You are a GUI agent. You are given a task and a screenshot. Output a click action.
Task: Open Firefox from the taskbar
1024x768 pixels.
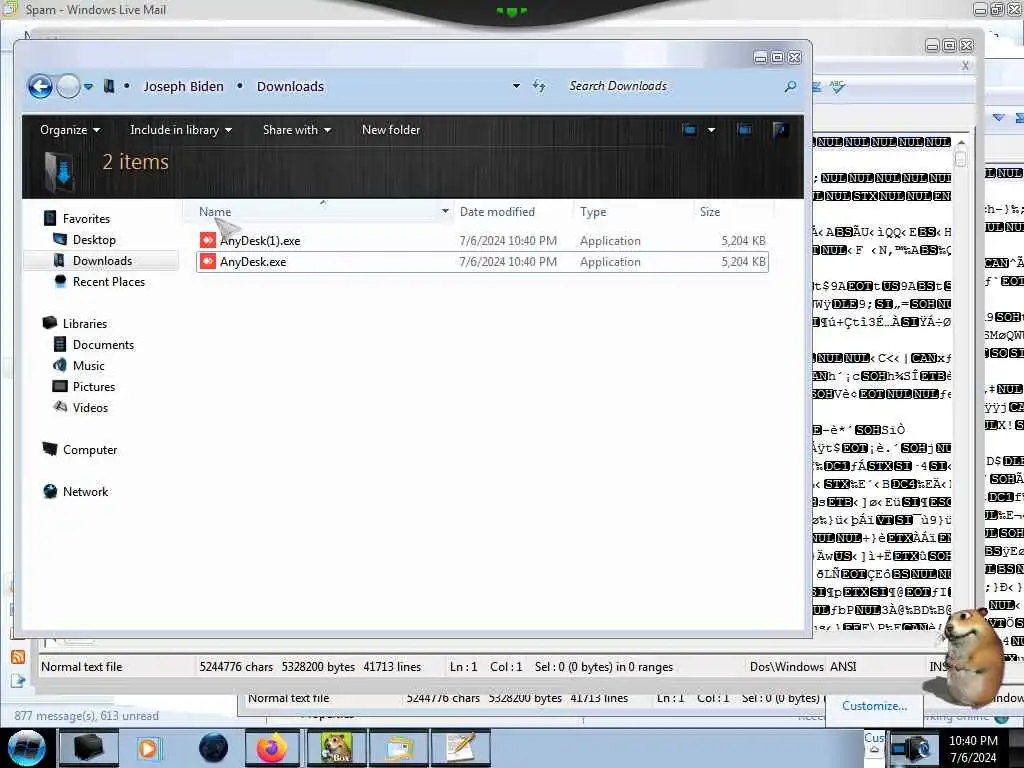tap(272, 748)
